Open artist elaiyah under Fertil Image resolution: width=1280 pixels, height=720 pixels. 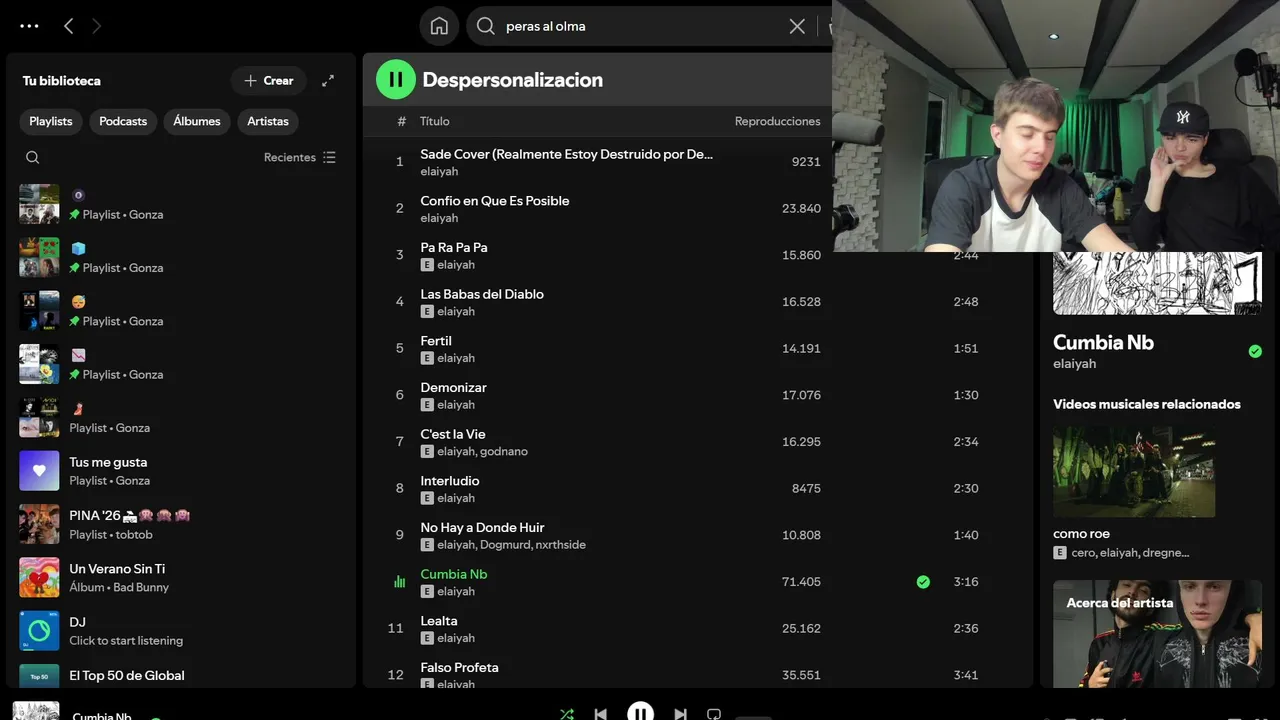coord(456,358)
